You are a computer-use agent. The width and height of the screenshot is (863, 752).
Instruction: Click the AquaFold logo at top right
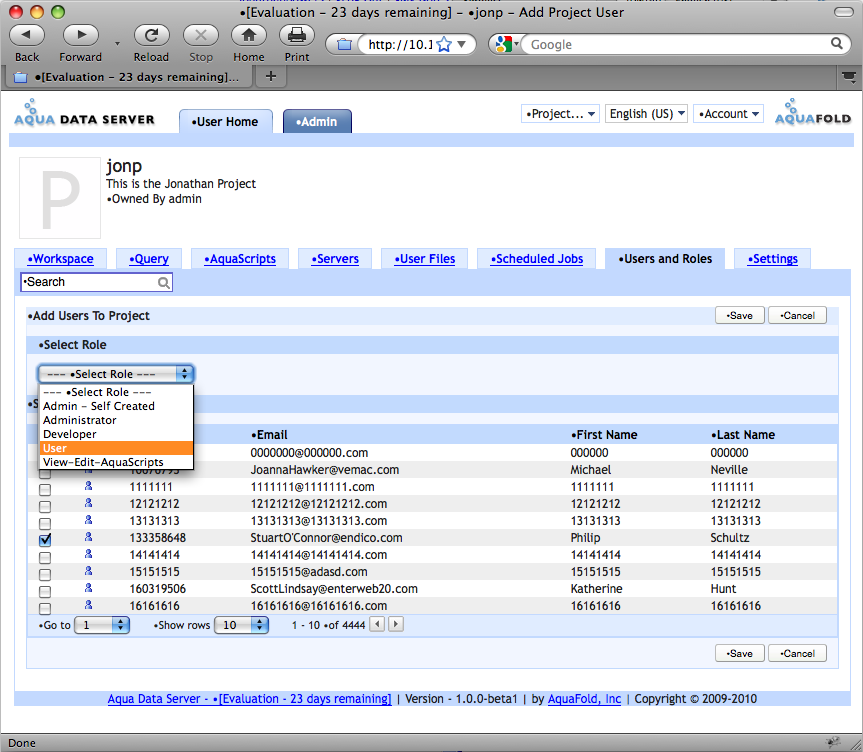[813, 112]
